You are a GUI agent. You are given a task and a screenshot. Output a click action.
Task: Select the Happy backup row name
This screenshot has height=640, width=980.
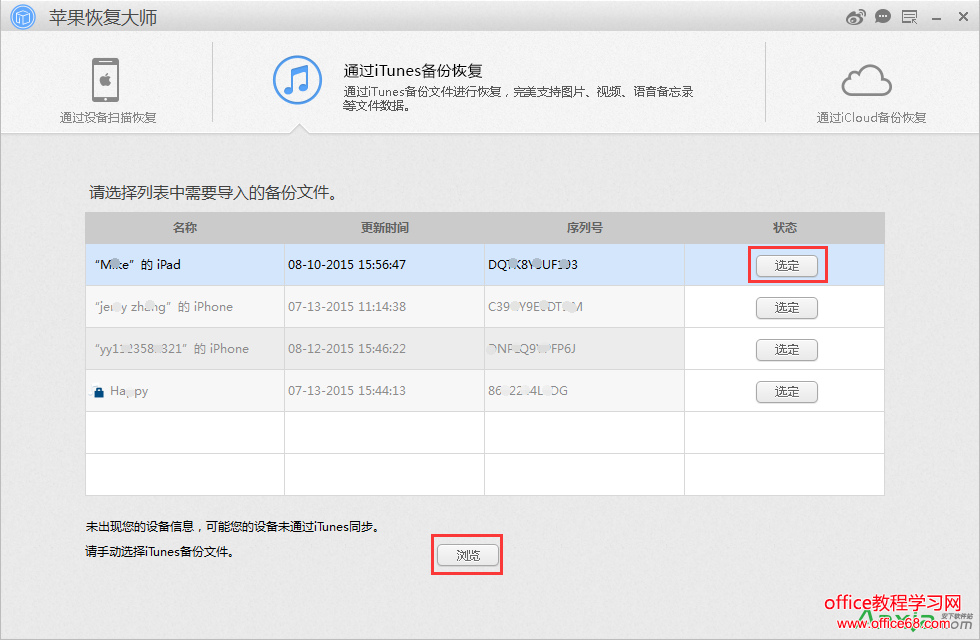(129, 391)
